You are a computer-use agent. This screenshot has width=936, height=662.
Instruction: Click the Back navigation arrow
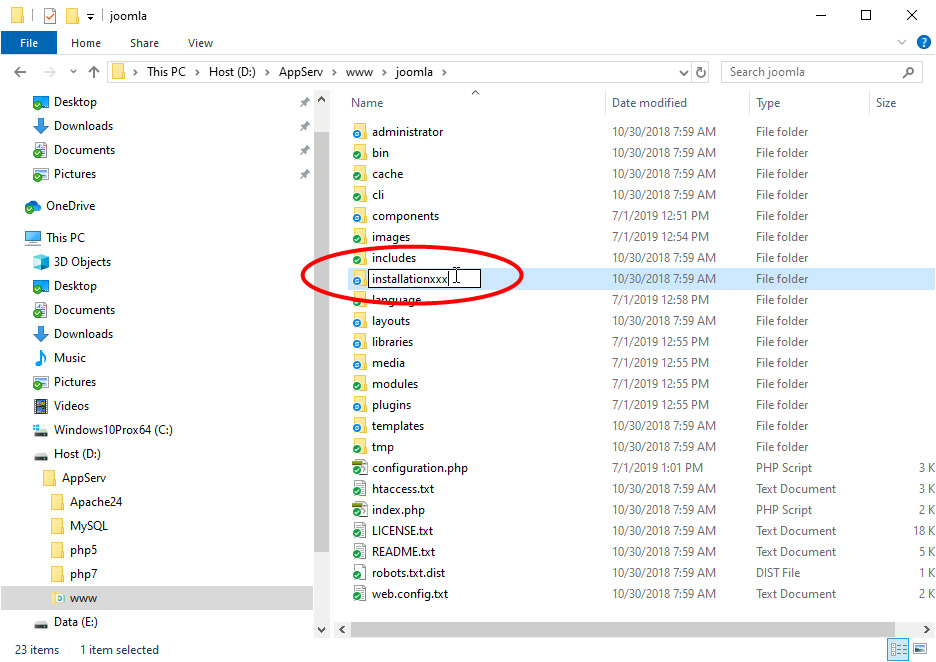click(x=20, y=72)
